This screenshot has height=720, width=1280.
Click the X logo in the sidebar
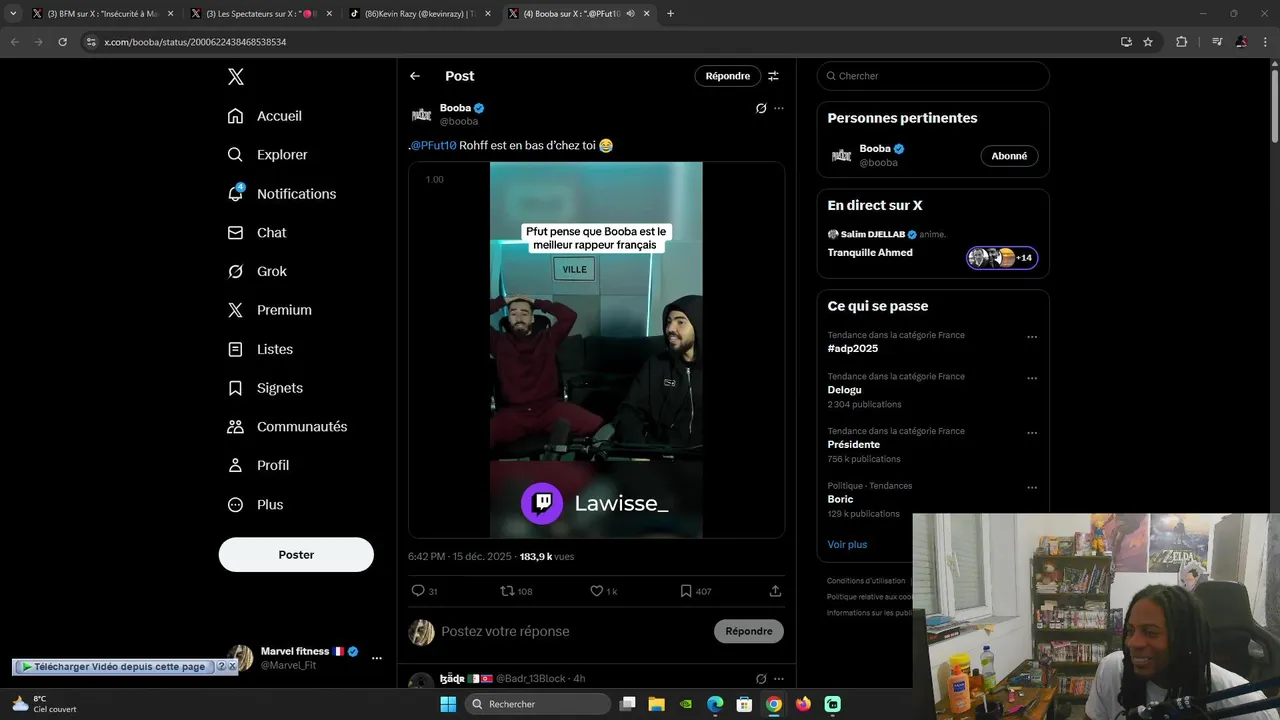point(235,77)
